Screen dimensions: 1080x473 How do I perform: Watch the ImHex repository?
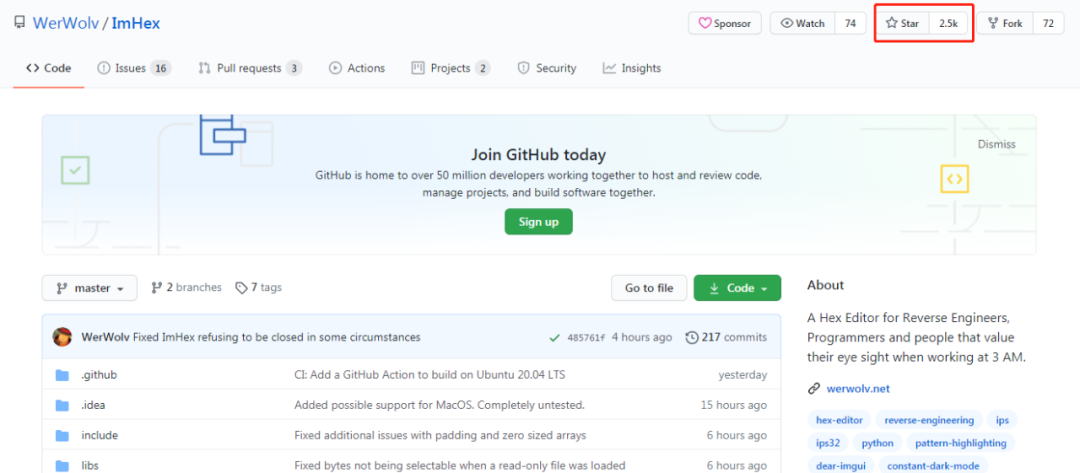pos(802,23)
